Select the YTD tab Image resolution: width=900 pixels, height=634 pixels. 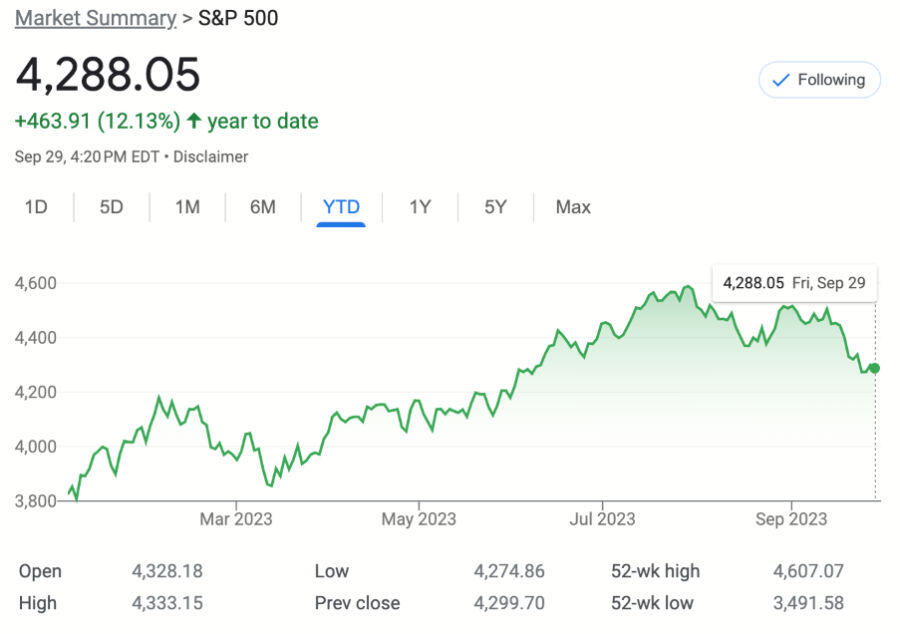pos(341,207)
